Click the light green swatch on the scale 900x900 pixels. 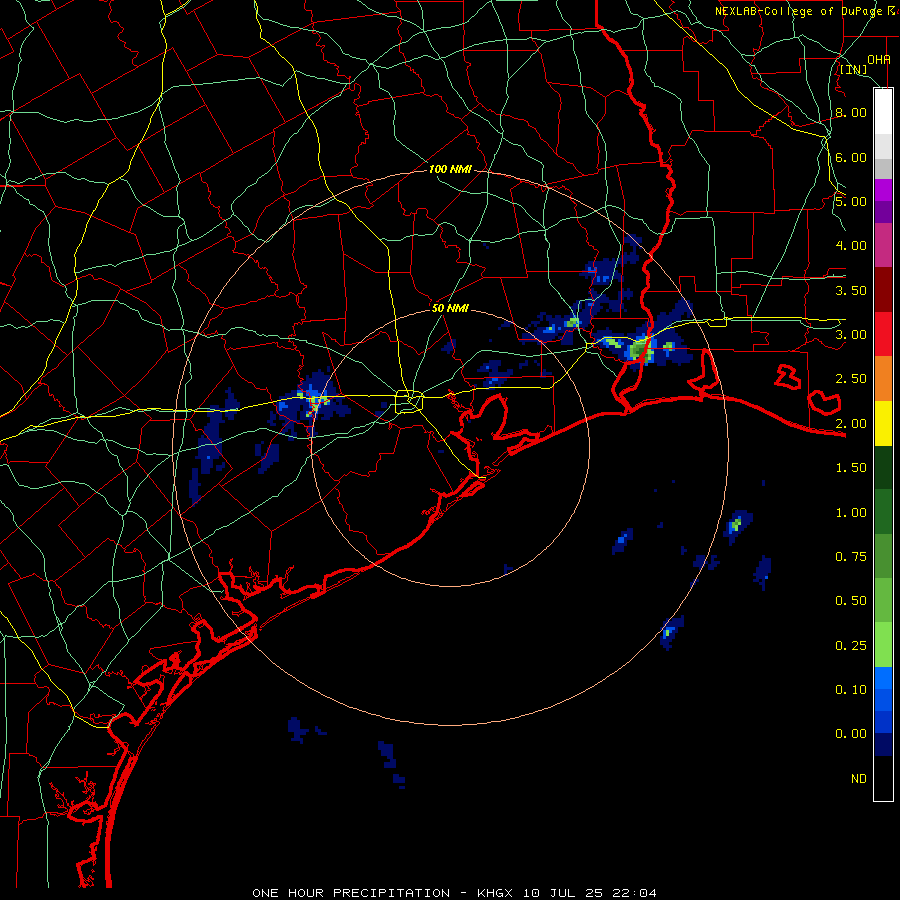pos(883,645)
